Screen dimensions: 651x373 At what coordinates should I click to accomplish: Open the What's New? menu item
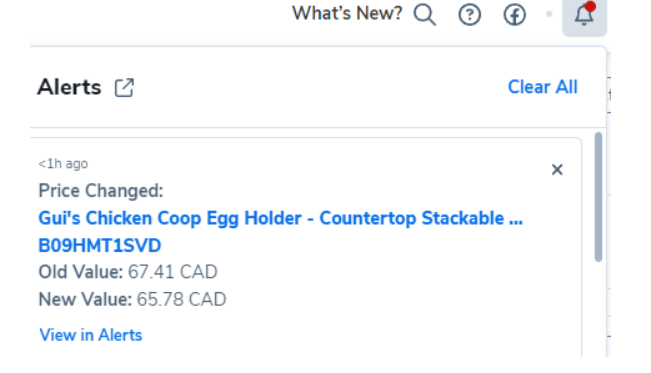[347, 13]
